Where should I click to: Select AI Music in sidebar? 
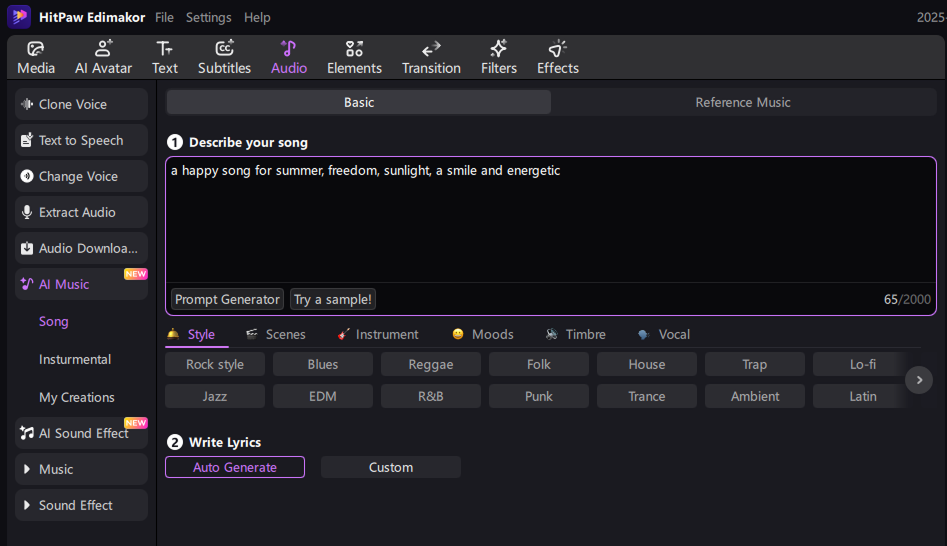pos(82,284)
